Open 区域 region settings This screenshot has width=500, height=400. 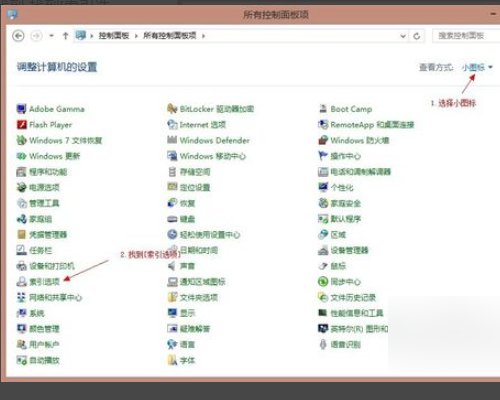pos(332,234)
